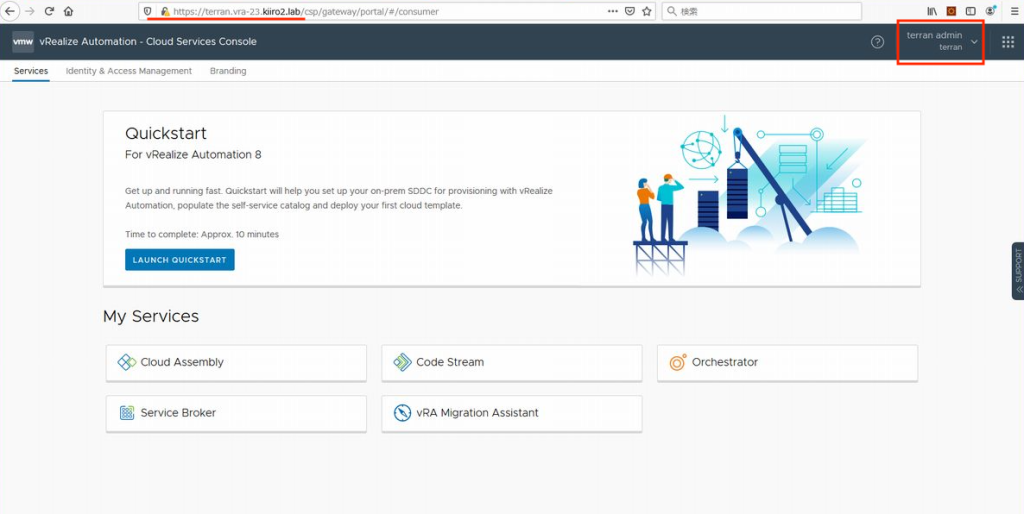Click the 'My Services' heading
Viewport: 1024px width, 514px height.
pos(151,316)
